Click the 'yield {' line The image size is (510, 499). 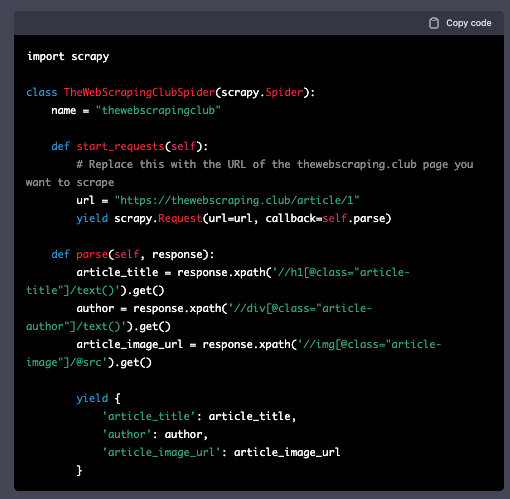click(x=98, y=398)
